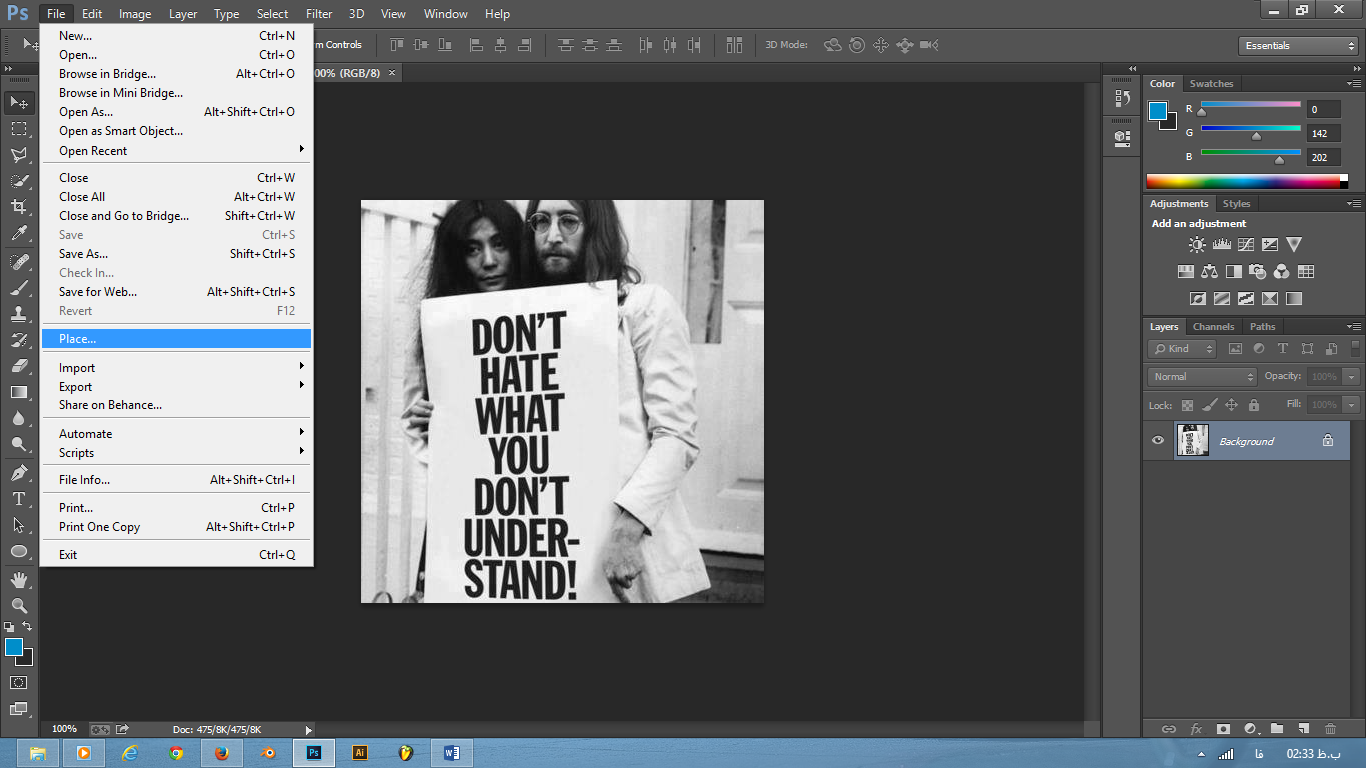Select the Ellipse shape tool

click(19, 551)
